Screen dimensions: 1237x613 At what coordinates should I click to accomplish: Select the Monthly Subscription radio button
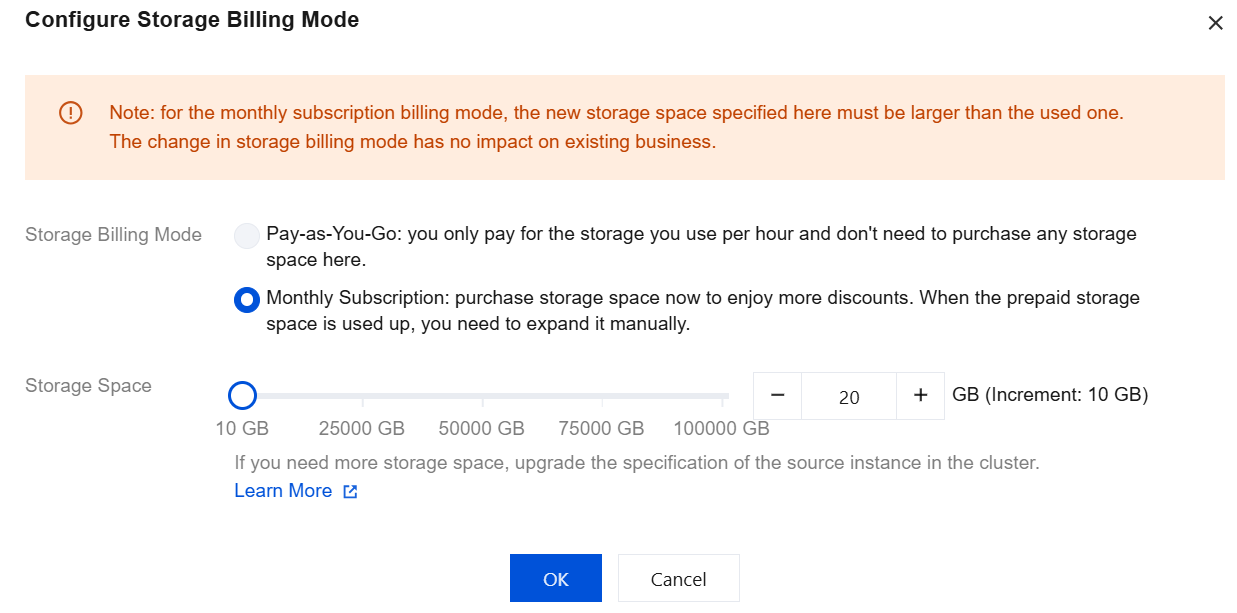click(x=246, y=299)
